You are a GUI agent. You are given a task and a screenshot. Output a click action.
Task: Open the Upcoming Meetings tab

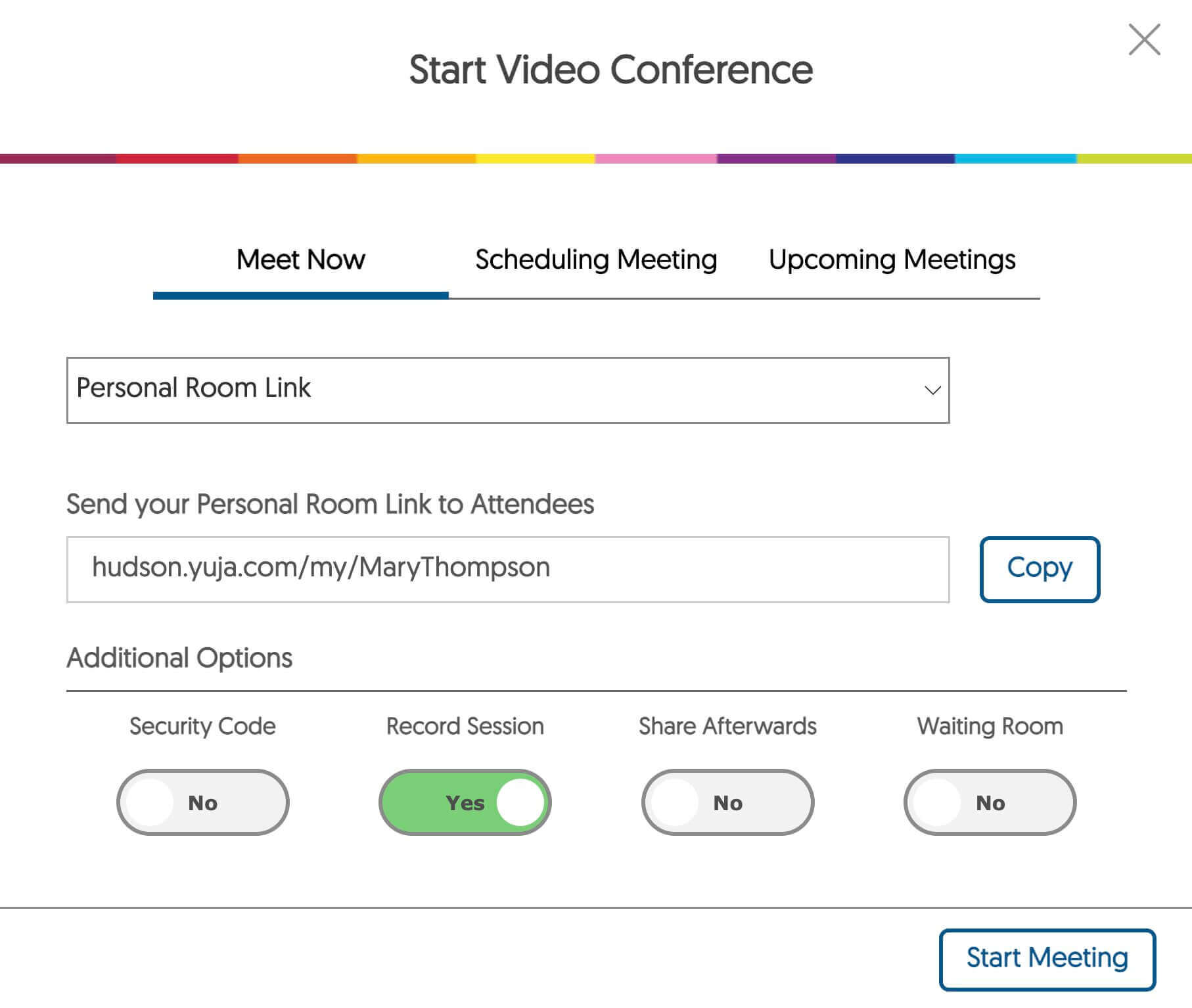tap(892, 260)
